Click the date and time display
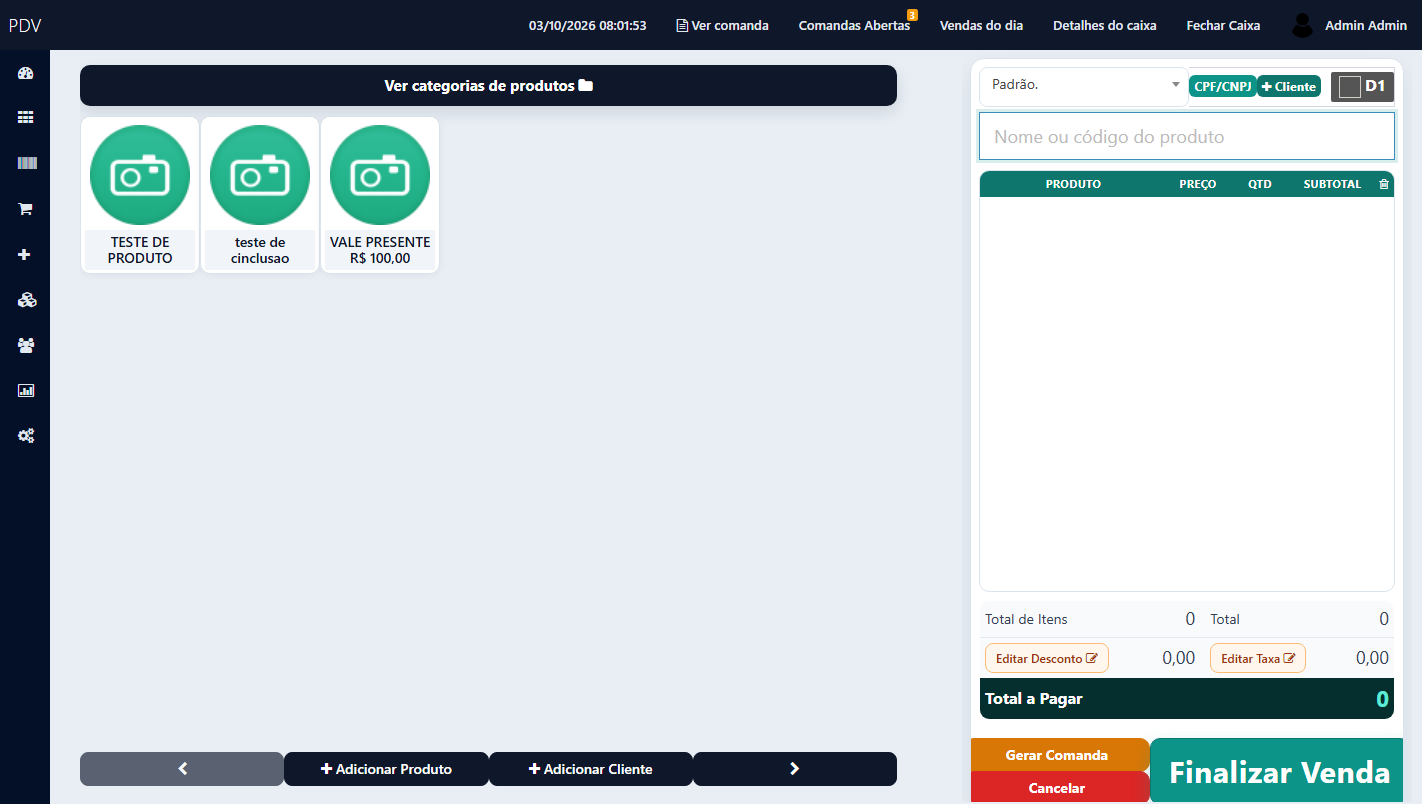Image resolution: width=1422 pixels, height=804 pixels. point(588,26)
